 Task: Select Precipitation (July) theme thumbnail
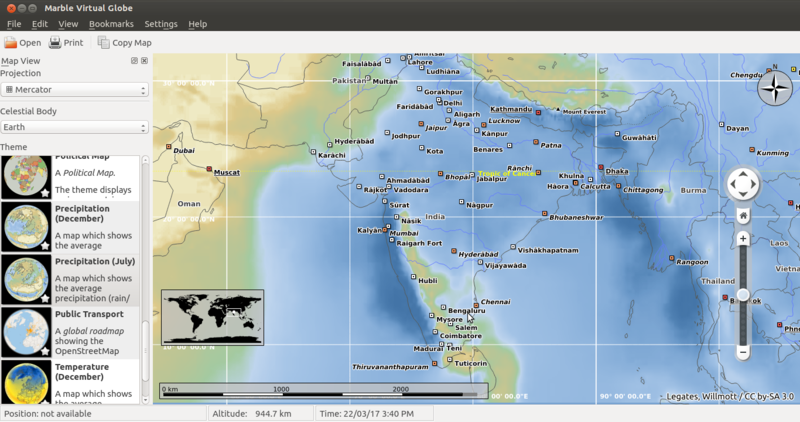click(26, 280)
